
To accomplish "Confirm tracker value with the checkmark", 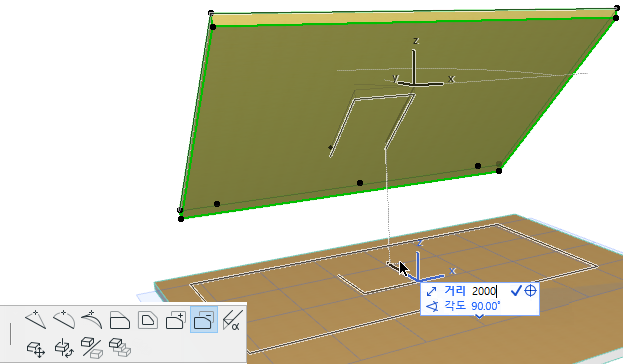I will point(516,290).
